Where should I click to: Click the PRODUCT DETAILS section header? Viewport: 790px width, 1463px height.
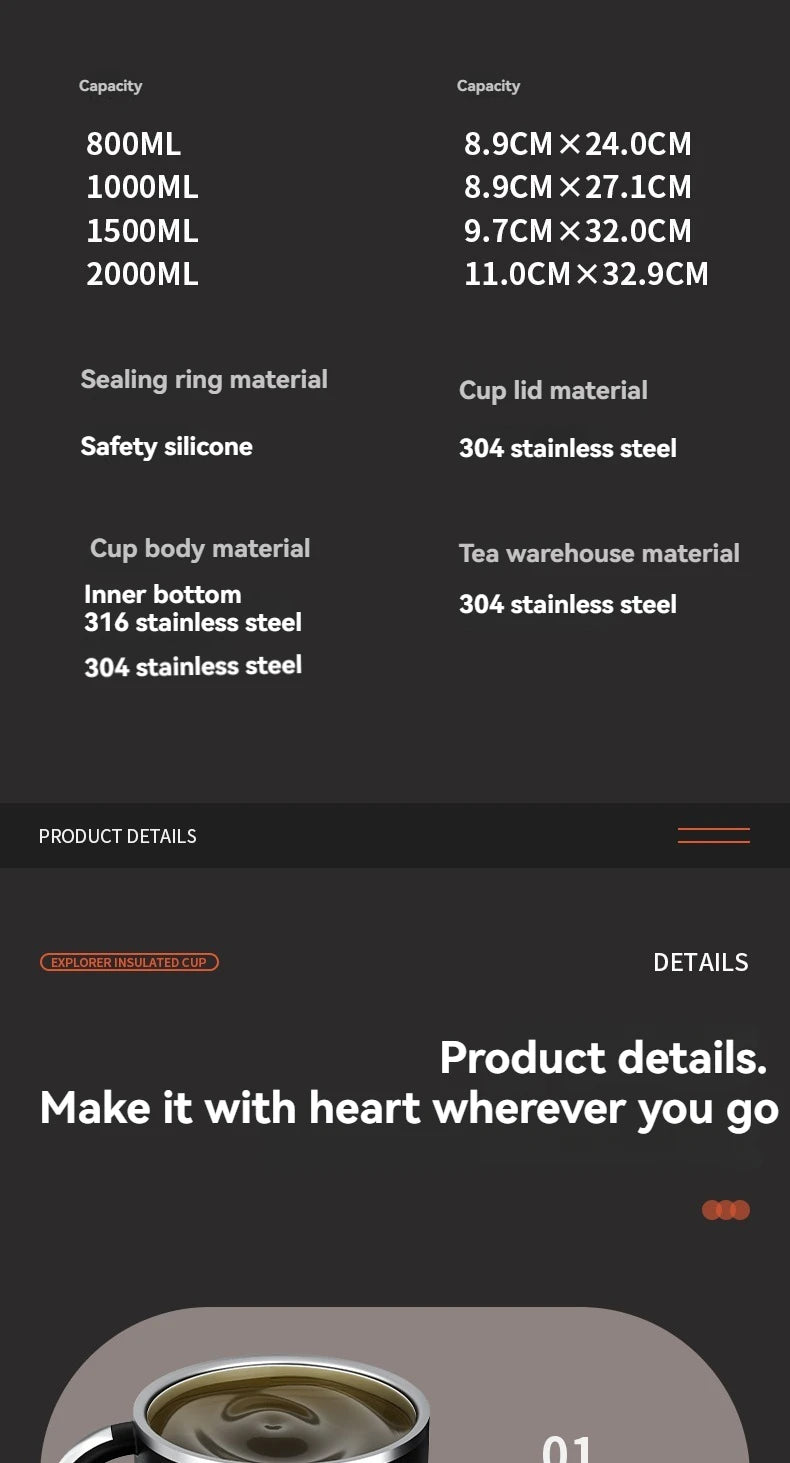click(117, 836)
